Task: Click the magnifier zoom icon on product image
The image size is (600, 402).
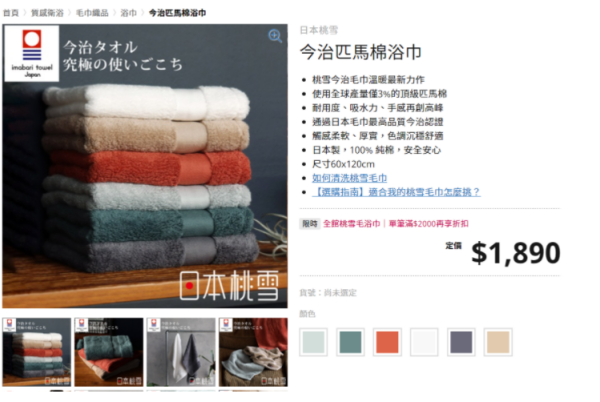Action: (275, 36)
